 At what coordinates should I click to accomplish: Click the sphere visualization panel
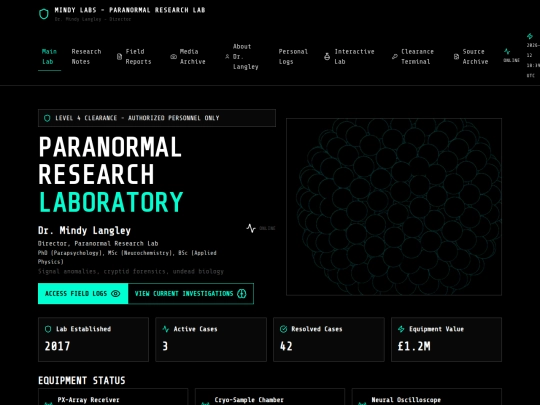click(x=394, y=207)
